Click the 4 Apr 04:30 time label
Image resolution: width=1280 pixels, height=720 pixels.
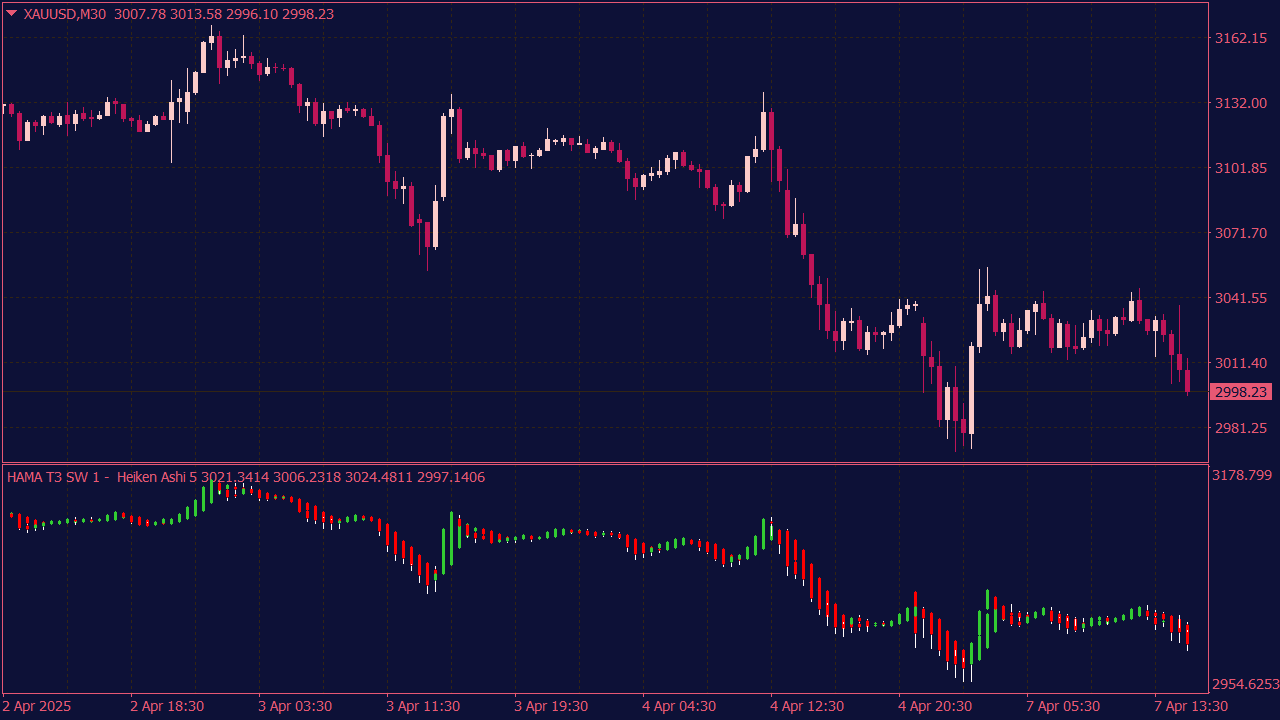[x=679, y=706]
